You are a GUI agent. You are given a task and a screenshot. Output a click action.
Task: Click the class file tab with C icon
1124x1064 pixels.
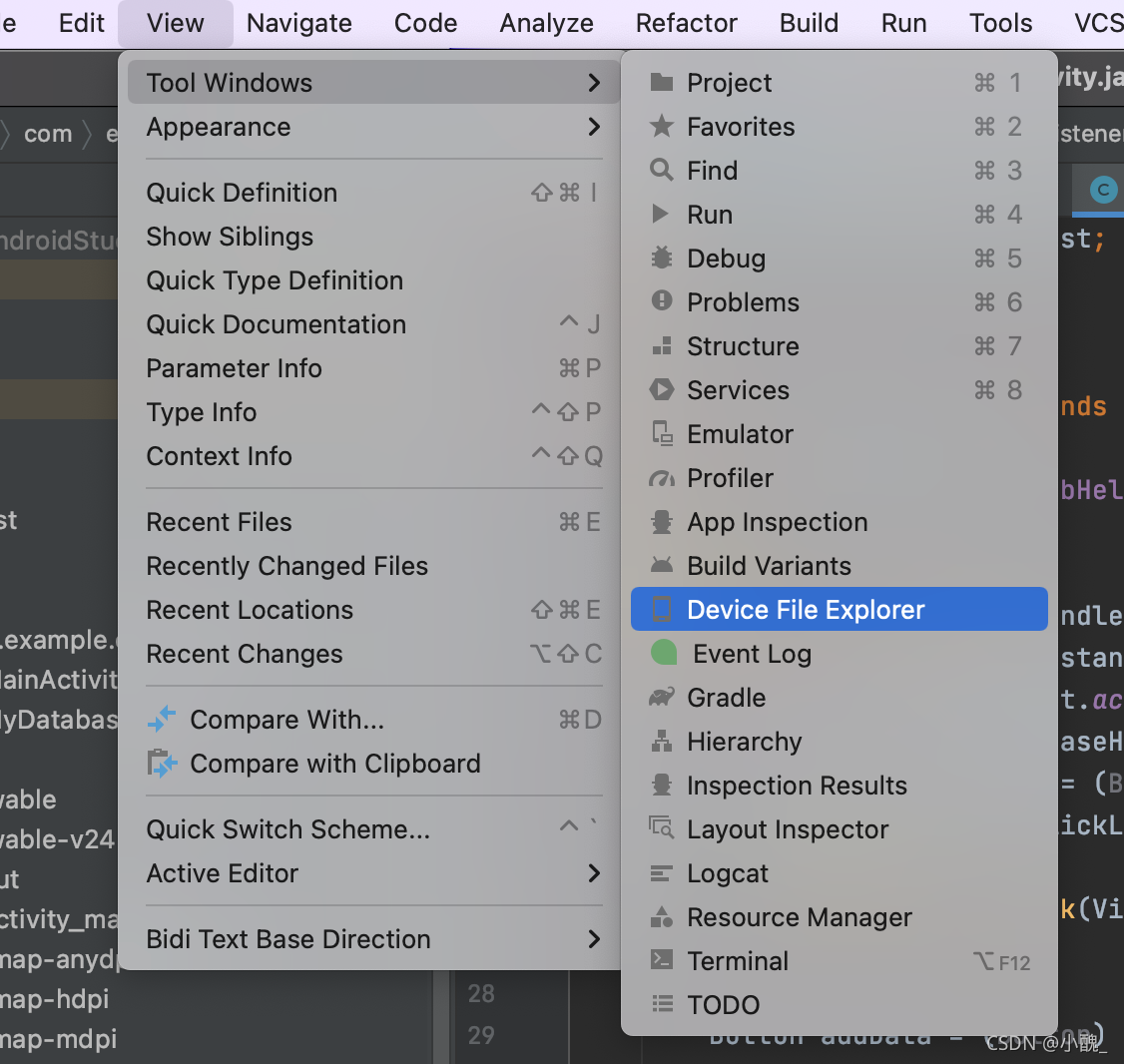pos(1102,190)
